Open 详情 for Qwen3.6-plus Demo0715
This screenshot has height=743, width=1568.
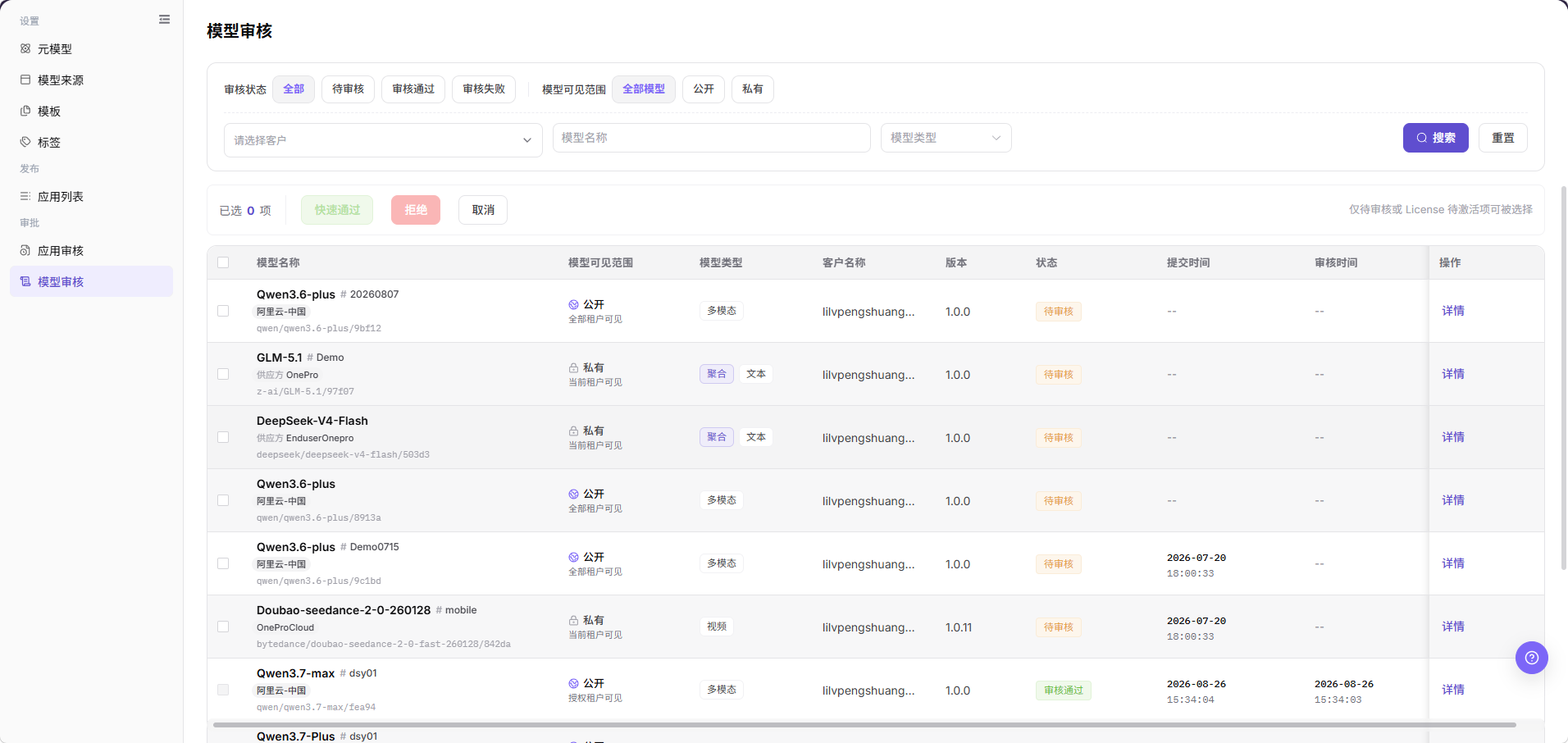tap(1453, 563)
